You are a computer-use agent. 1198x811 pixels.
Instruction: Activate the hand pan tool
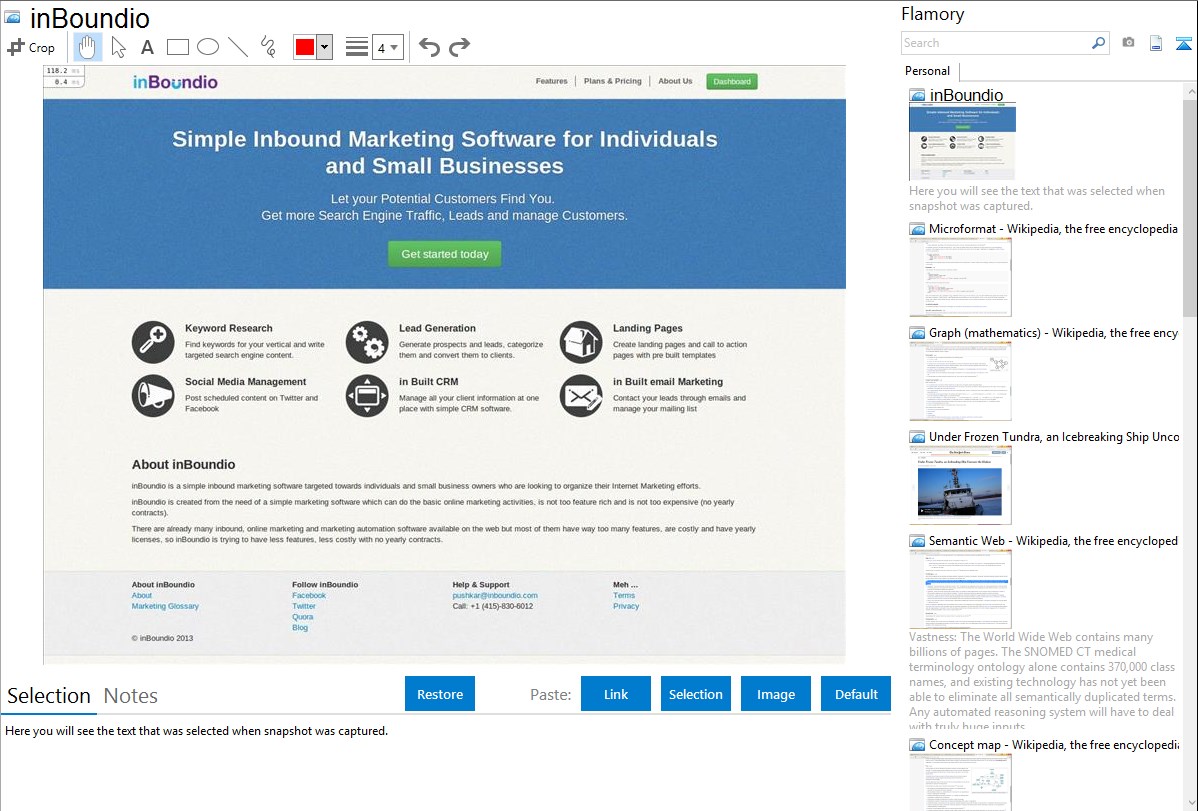coord(87,47)
